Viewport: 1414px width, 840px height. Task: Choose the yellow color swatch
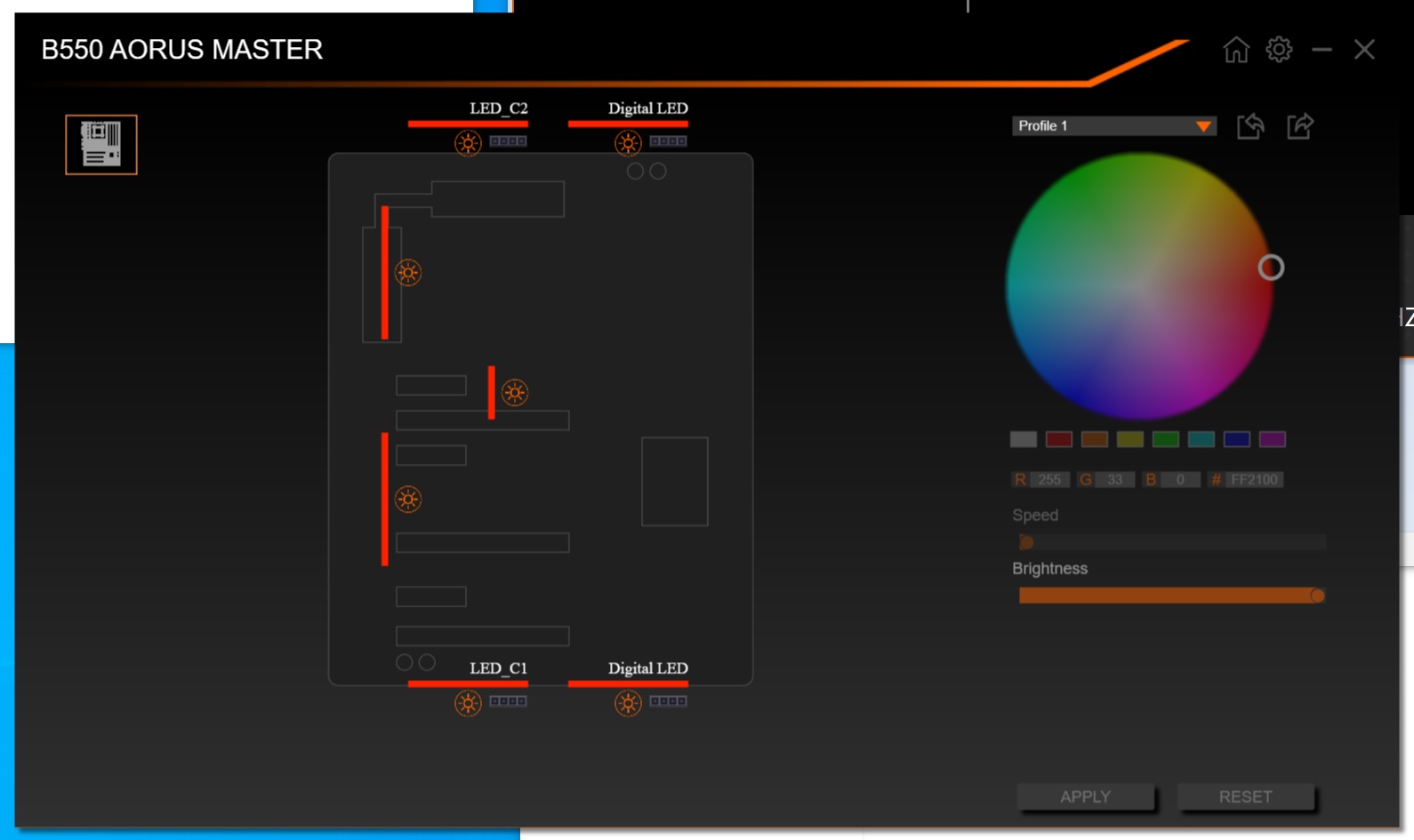pyautogui.click(x=1130, y=439)
